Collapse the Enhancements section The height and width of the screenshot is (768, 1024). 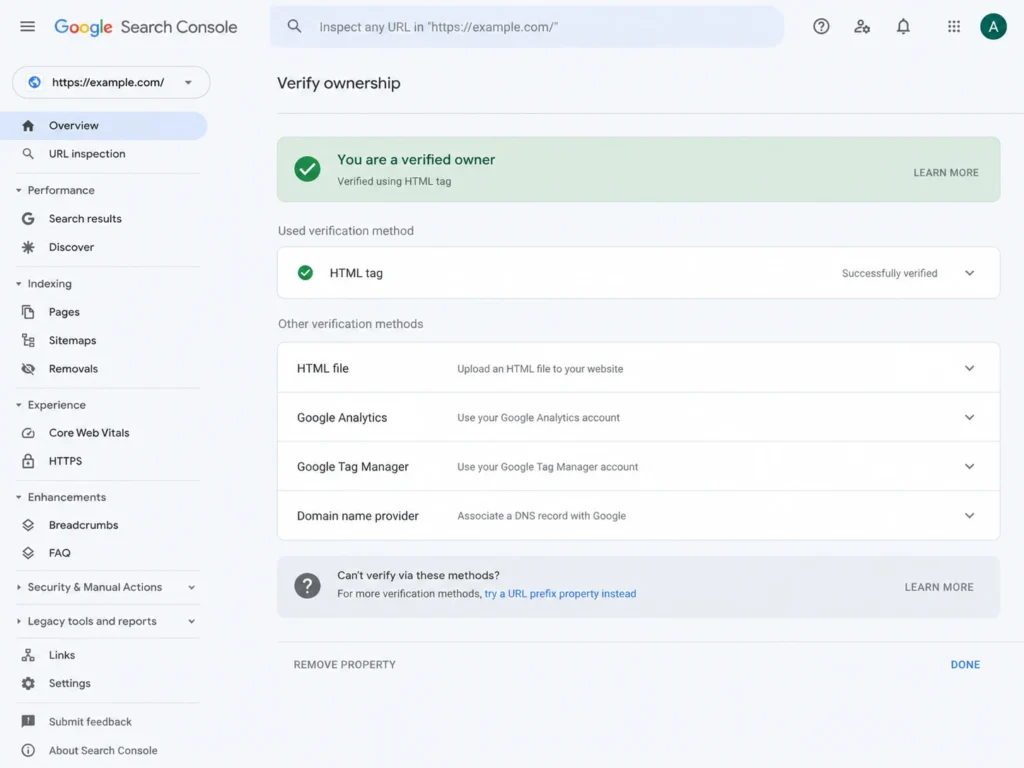pos(18,497)
